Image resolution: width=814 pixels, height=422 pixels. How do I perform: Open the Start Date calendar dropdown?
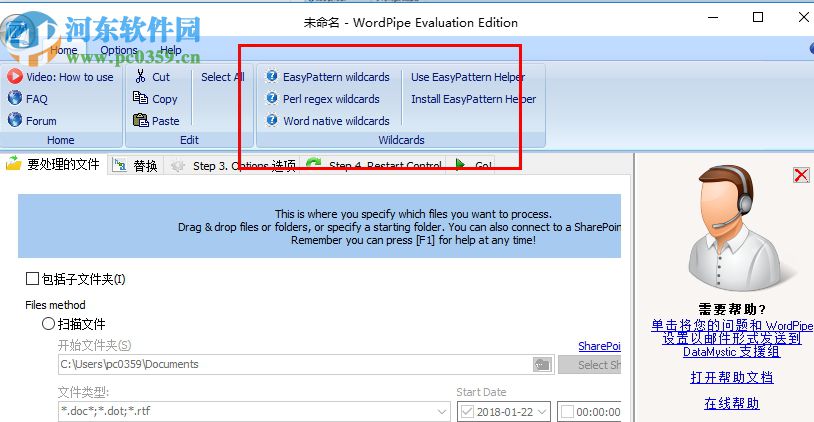pos(542,412)
